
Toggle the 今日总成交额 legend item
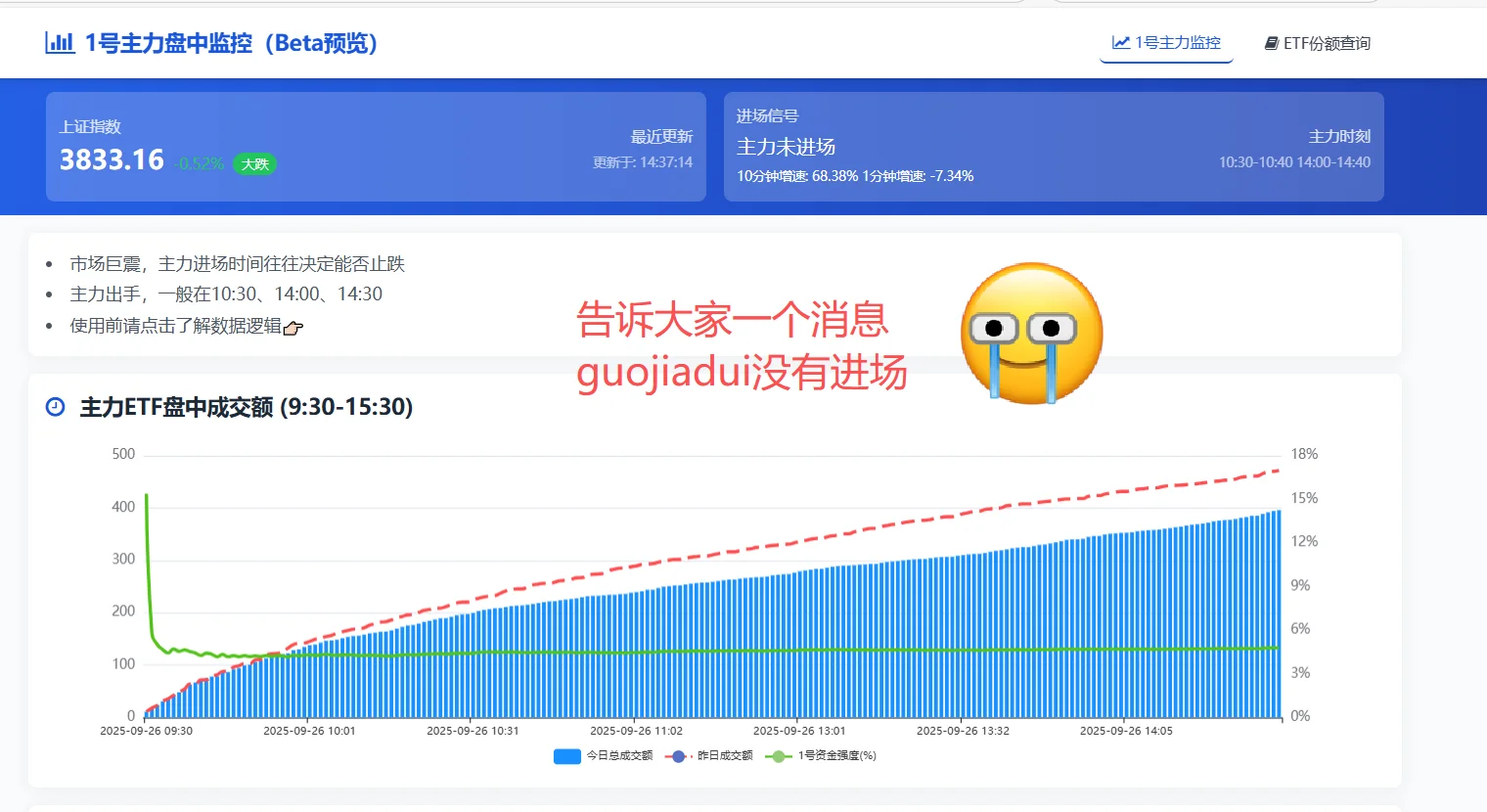tap(607, 755)
